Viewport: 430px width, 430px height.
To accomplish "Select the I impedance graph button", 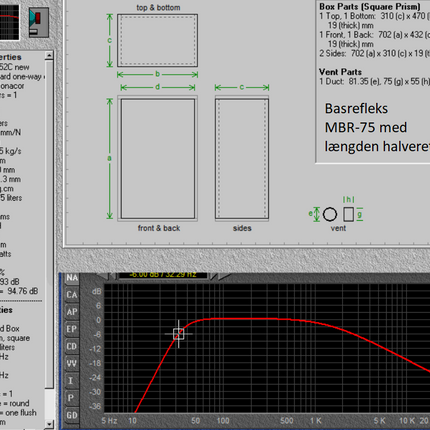I will tap(72, 381).
